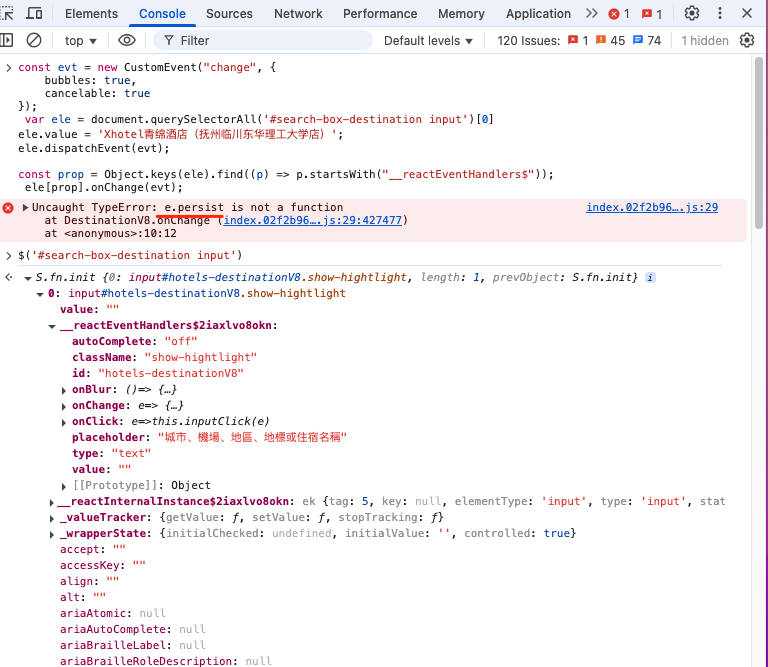Click the red error icon beside TypeError

tap(8, 208)
